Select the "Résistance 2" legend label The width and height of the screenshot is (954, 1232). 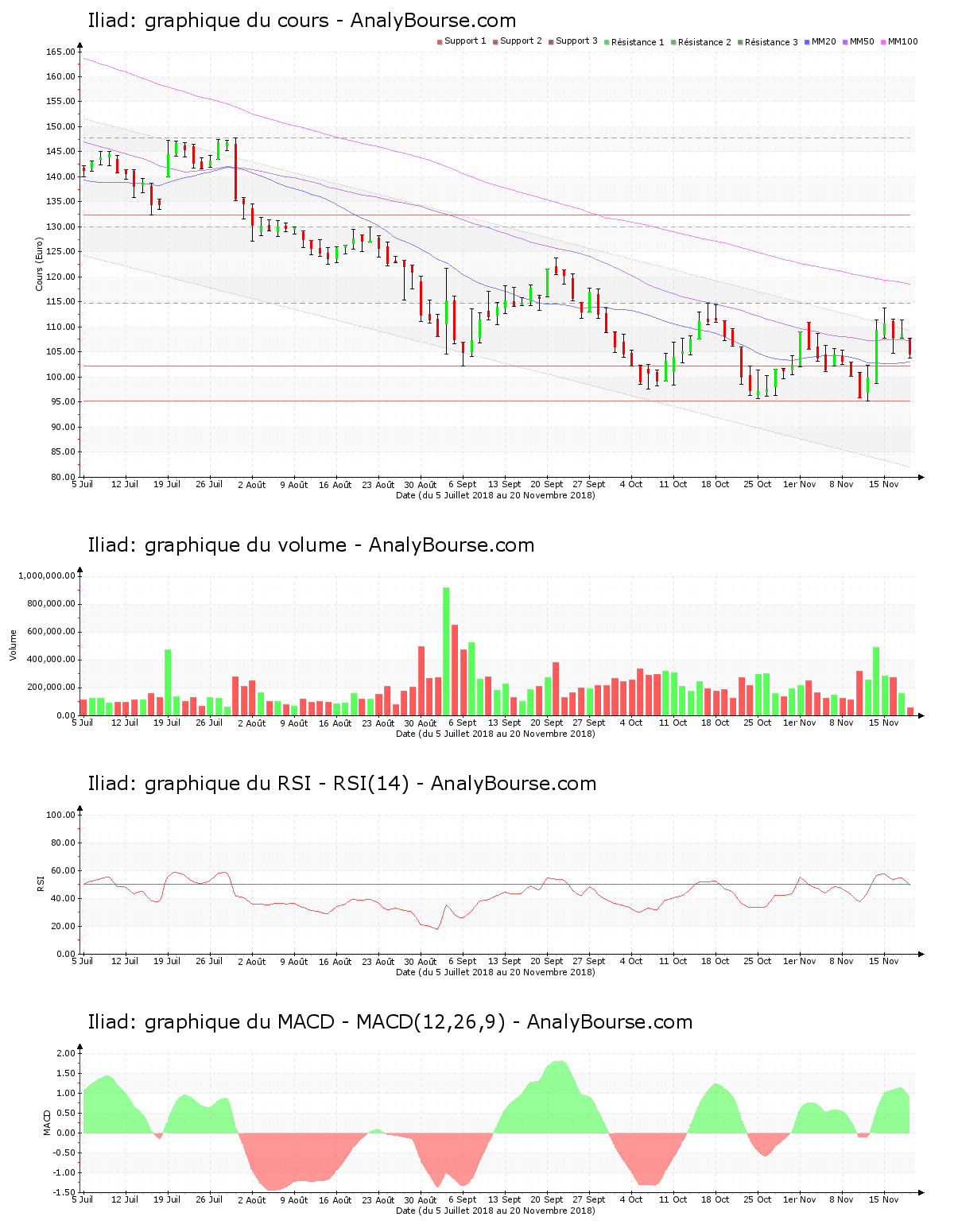pyautogui.click(x=704, y=42)
